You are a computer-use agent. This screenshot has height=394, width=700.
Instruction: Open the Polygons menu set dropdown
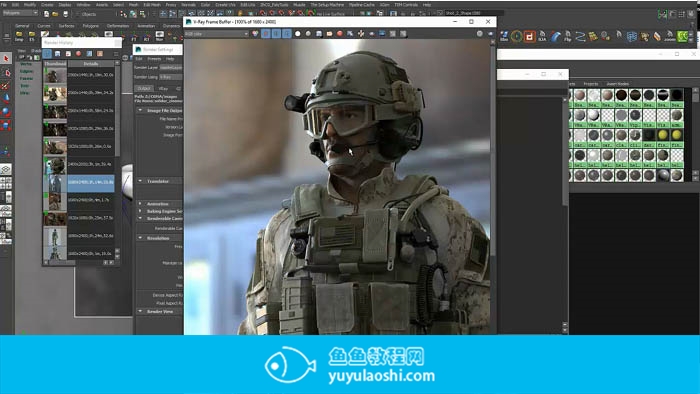click(20, 13)
